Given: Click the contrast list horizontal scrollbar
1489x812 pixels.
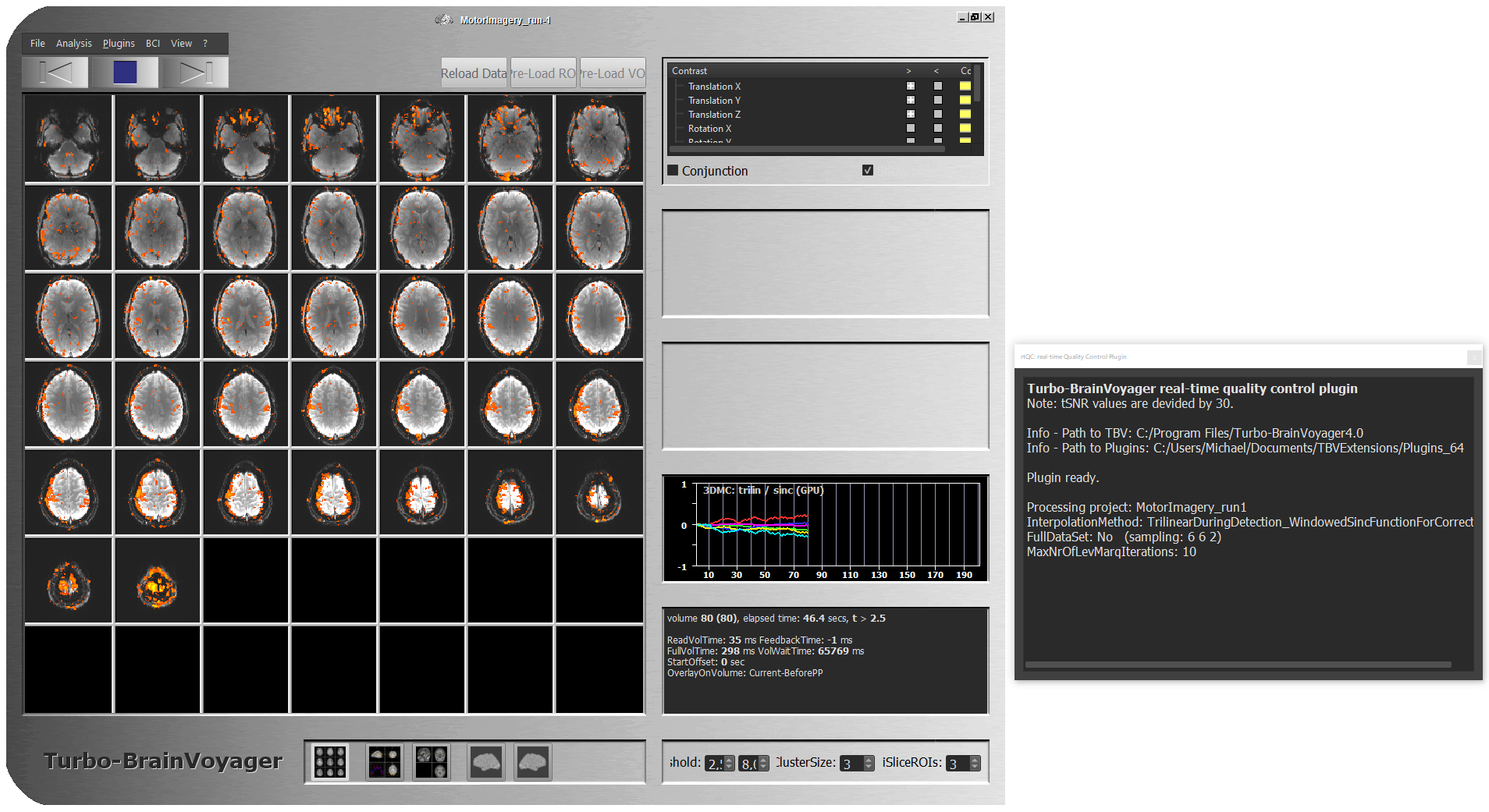Looking at the screenshot, I should pos(807,148).
